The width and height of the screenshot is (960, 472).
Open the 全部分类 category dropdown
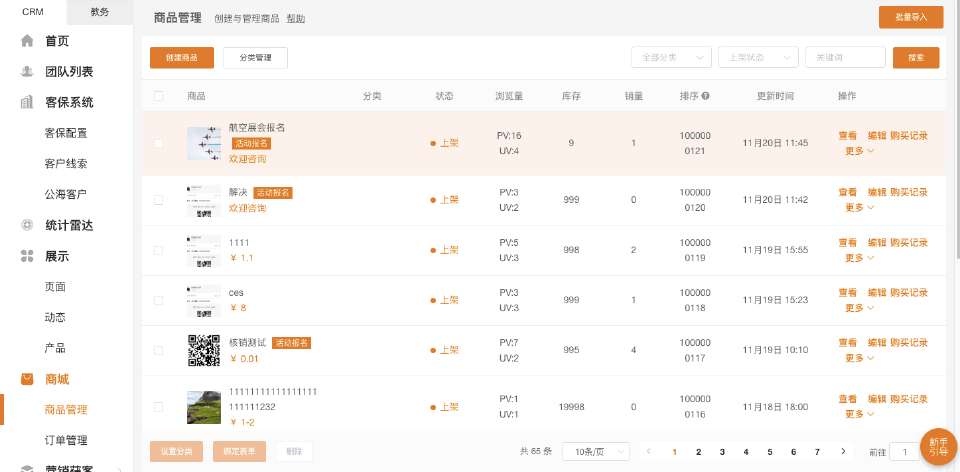670,57
